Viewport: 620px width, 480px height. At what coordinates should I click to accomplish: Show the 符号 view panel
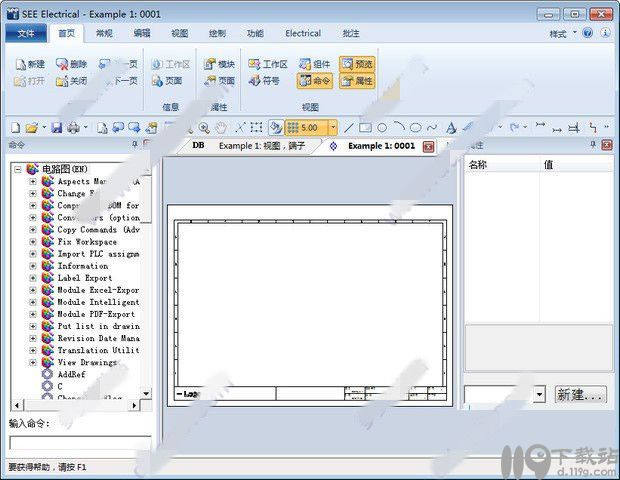(264, 81)
